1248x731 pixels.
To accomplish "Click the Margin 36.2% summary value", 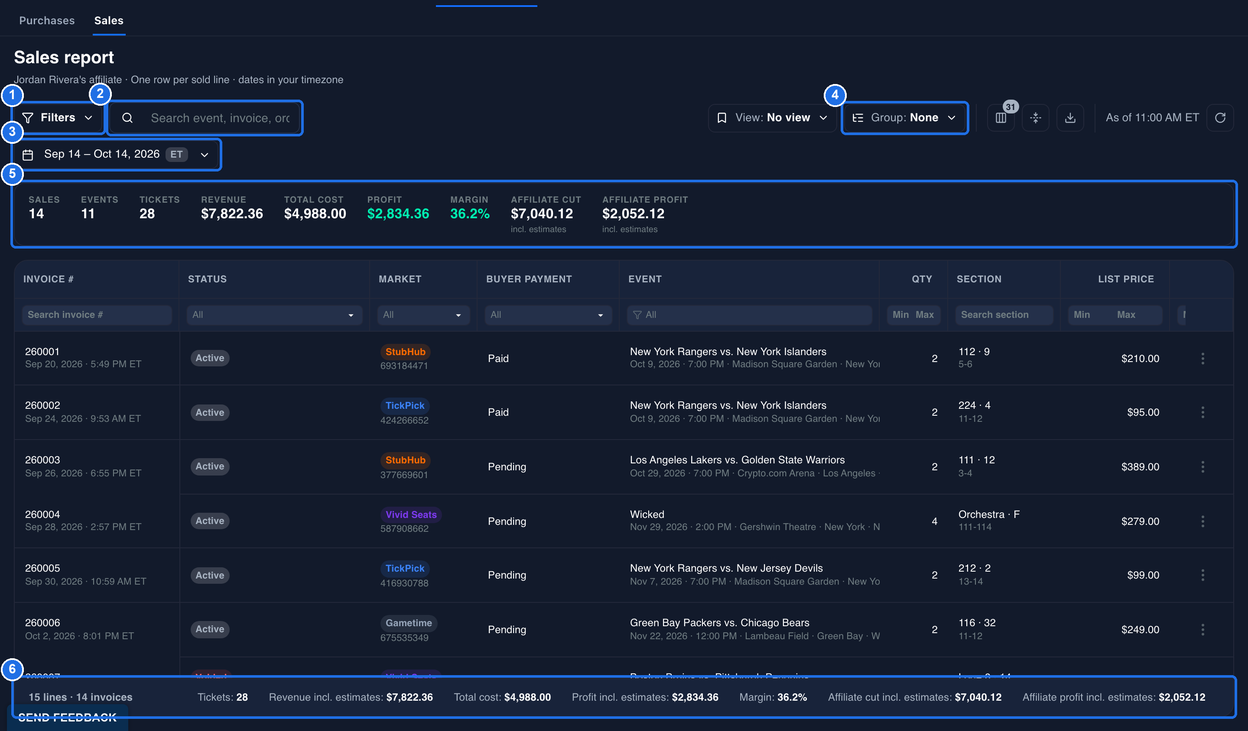I will 470,214.
